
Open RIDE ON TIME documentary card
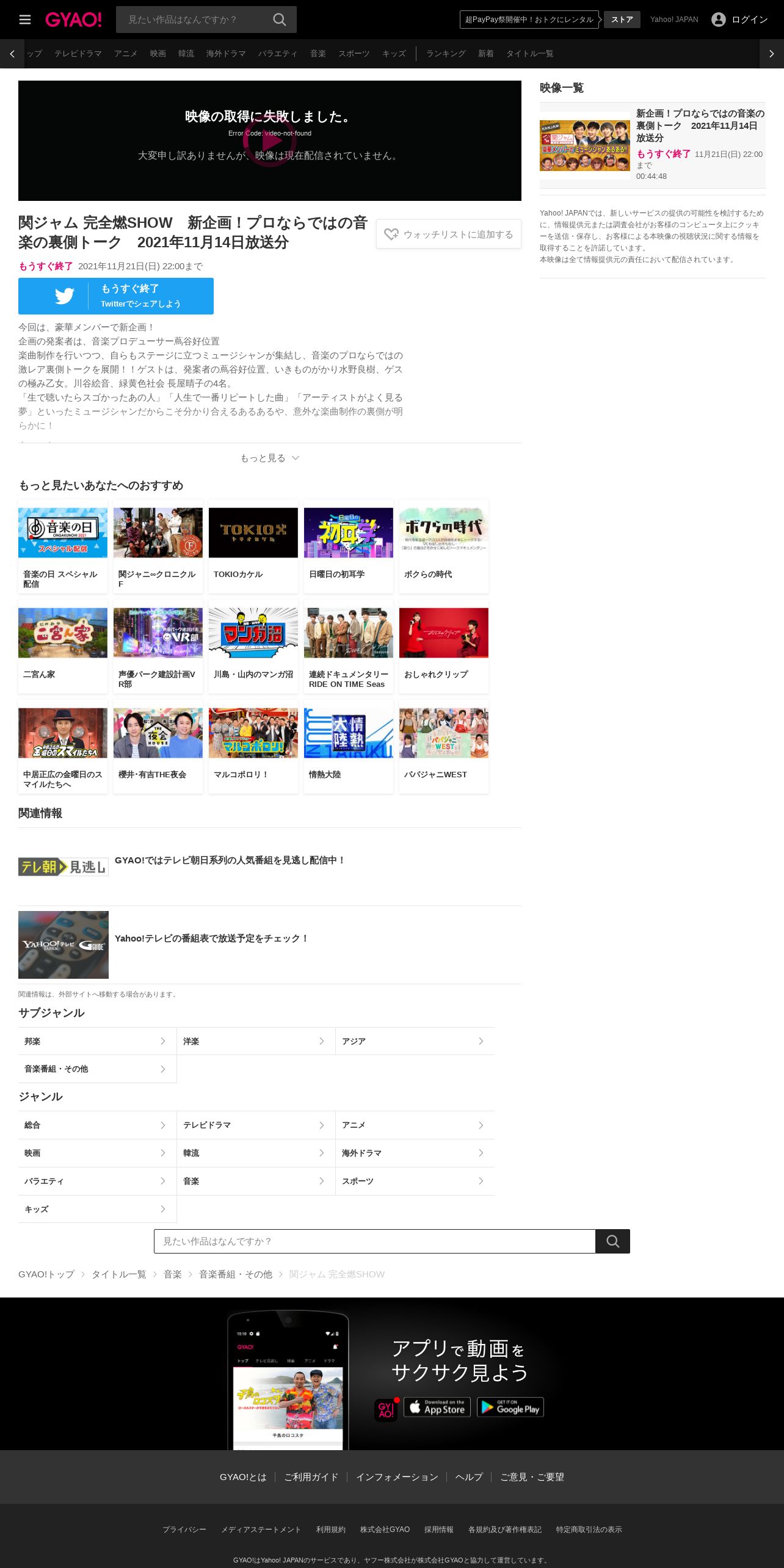pos(349,647)
